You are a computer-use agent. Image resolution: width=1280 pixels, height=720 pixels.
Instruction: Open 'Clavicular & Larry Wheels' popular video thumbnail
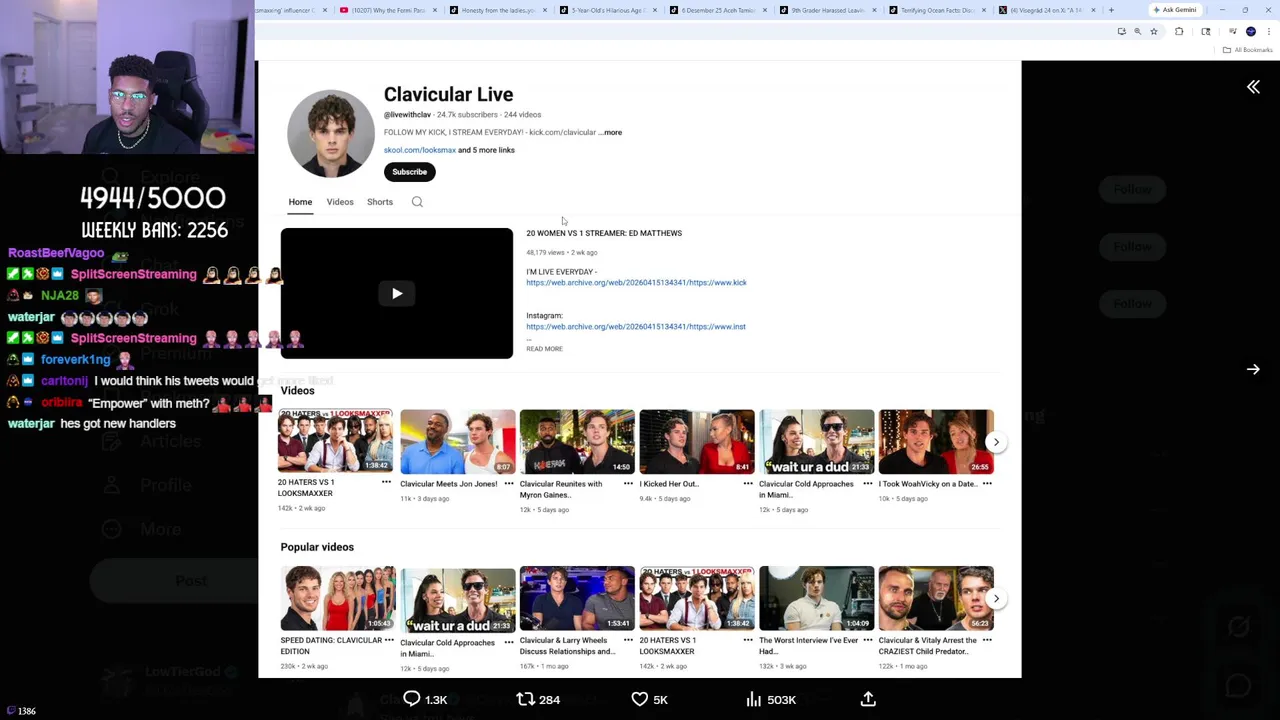(577, 598)
